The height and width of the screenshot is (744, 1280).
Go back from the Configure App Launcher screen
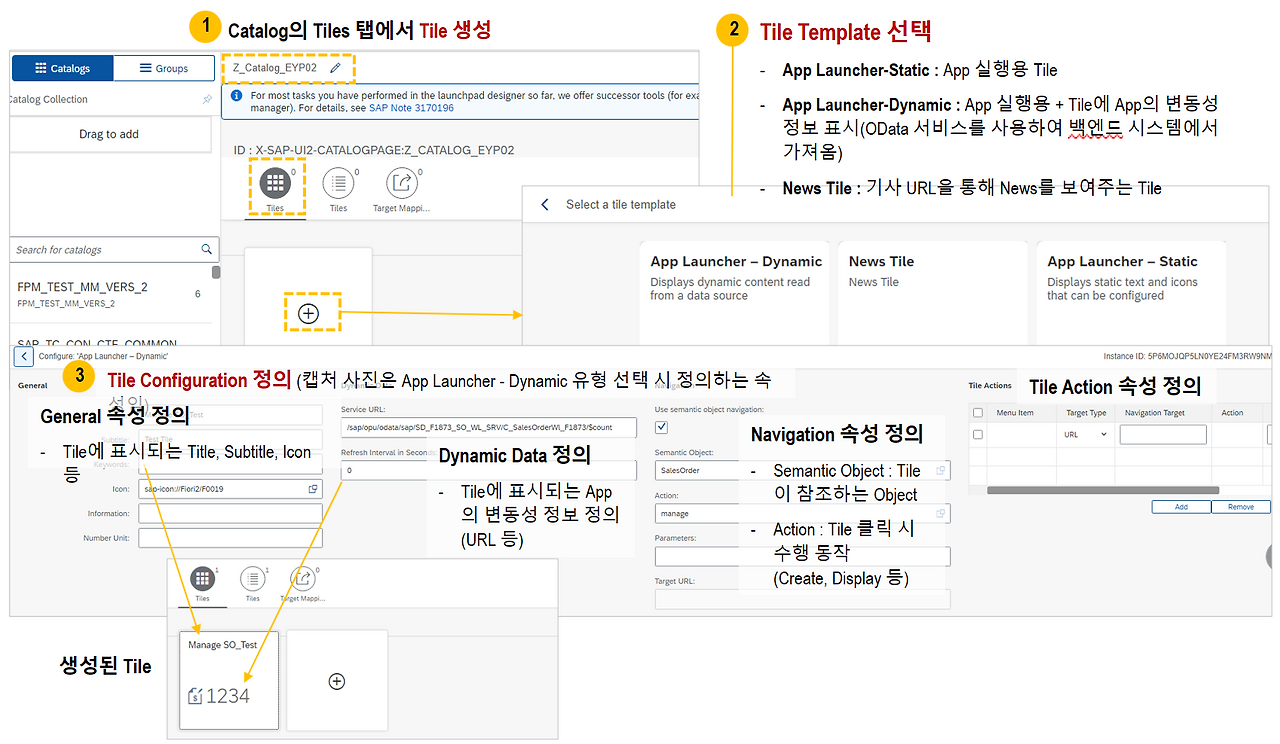(x=26, y=356)
